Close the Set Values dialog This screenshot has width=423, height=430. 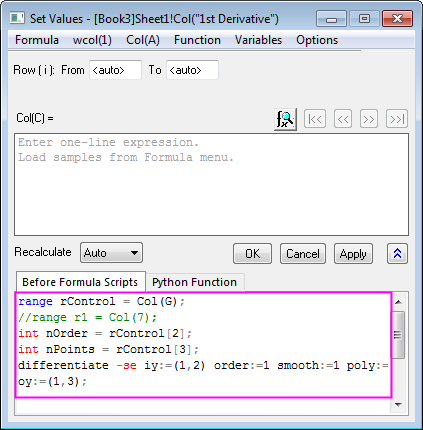397,19
